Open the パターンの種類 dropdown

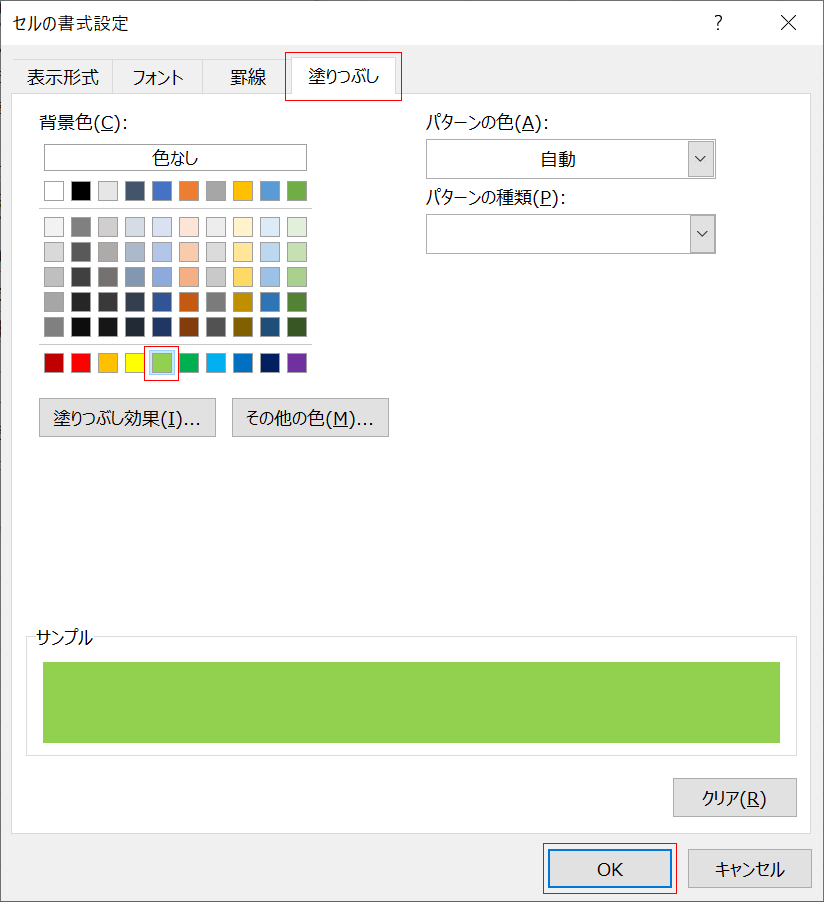pyautogui.click(x=703, y=233)
